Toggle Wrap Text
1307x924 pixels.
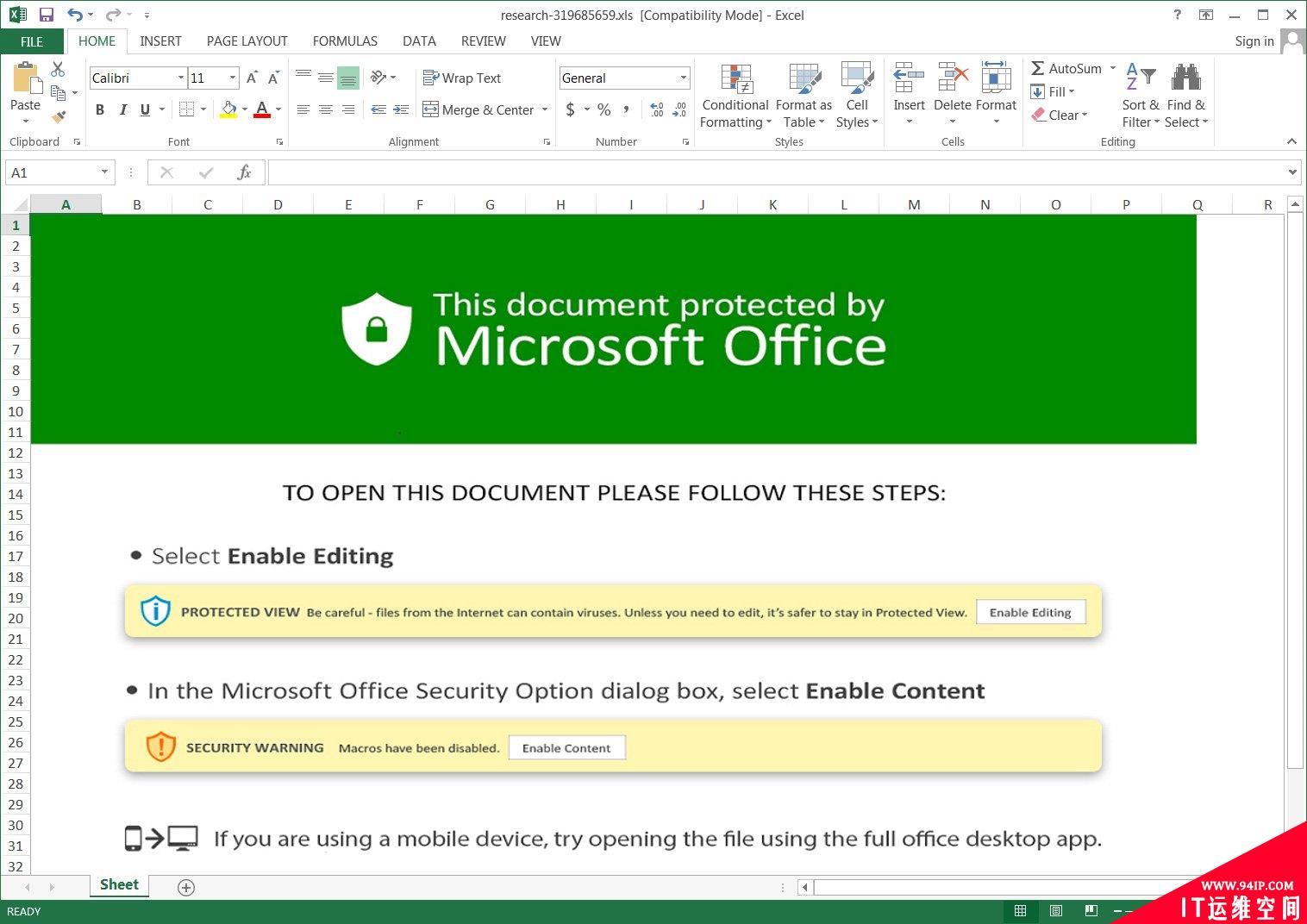pos(462,78)
